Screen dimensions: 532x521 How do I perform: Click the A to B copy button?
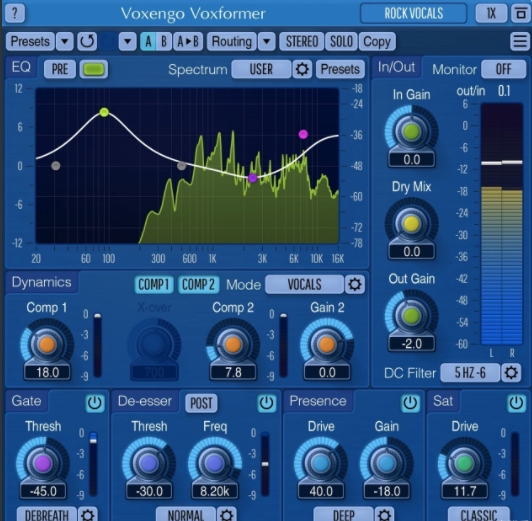(188, 41)
